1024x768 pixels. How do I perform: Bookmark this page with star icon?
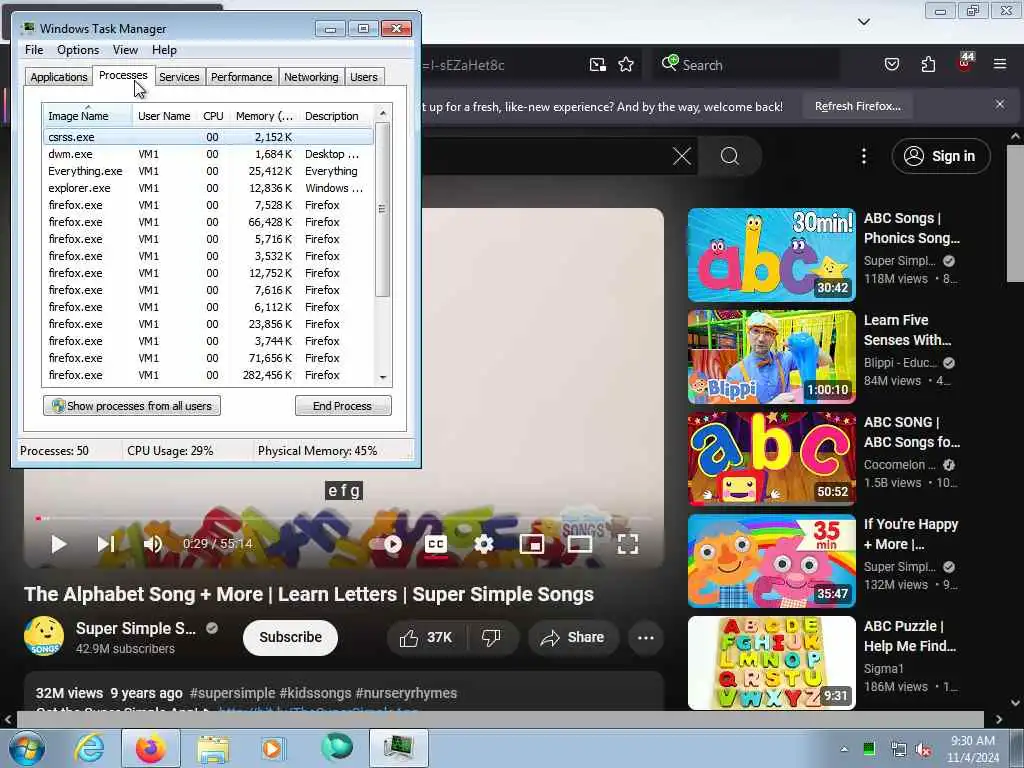coord(626,65)
